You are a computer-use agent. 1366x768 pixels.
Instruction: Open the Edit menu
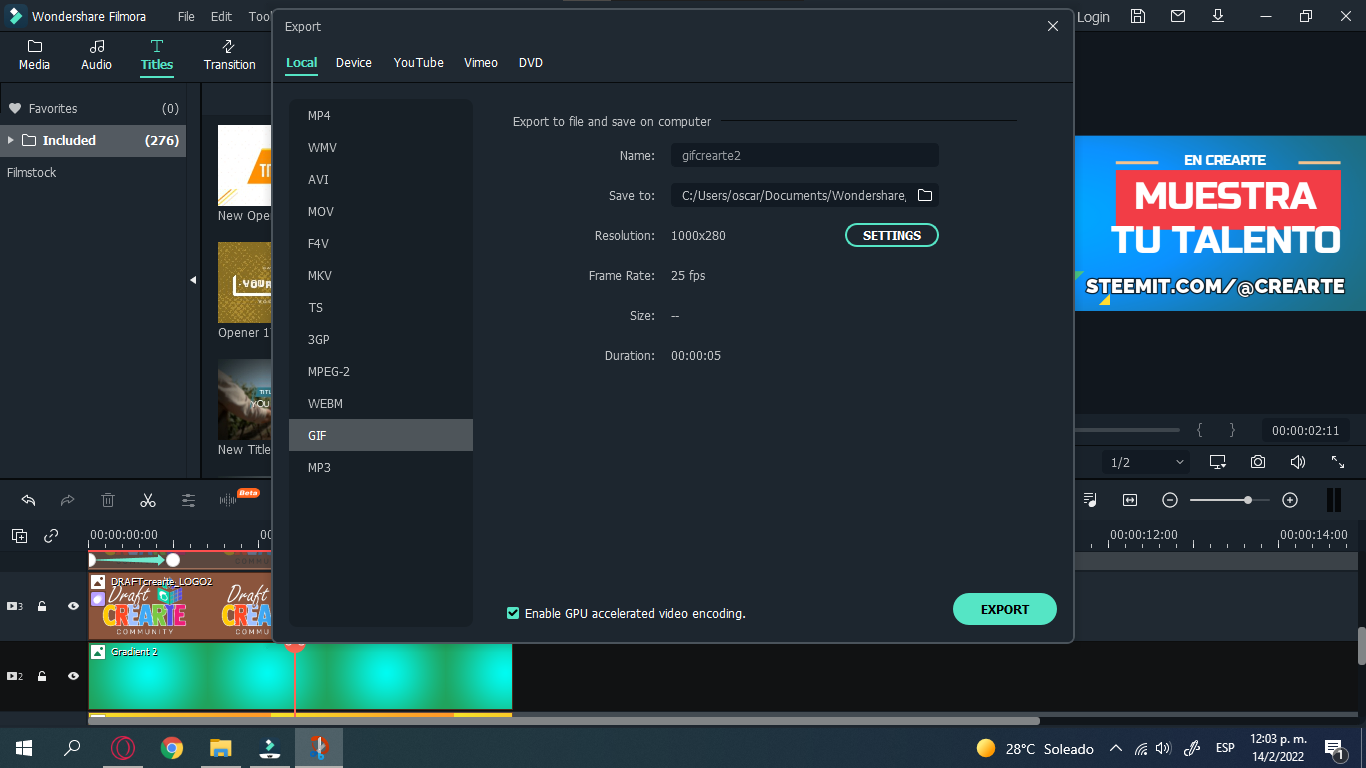[x=221, y=16]
